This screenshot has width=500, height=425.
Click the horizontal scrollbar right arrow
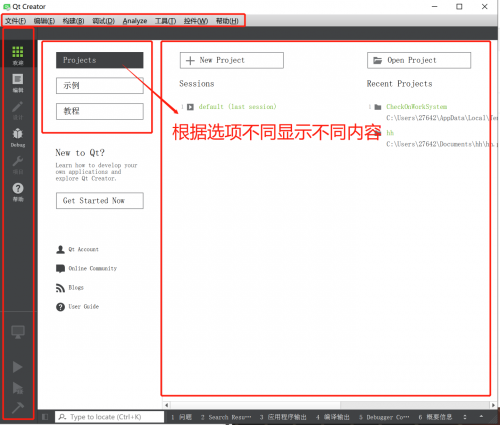pos(493,405)
